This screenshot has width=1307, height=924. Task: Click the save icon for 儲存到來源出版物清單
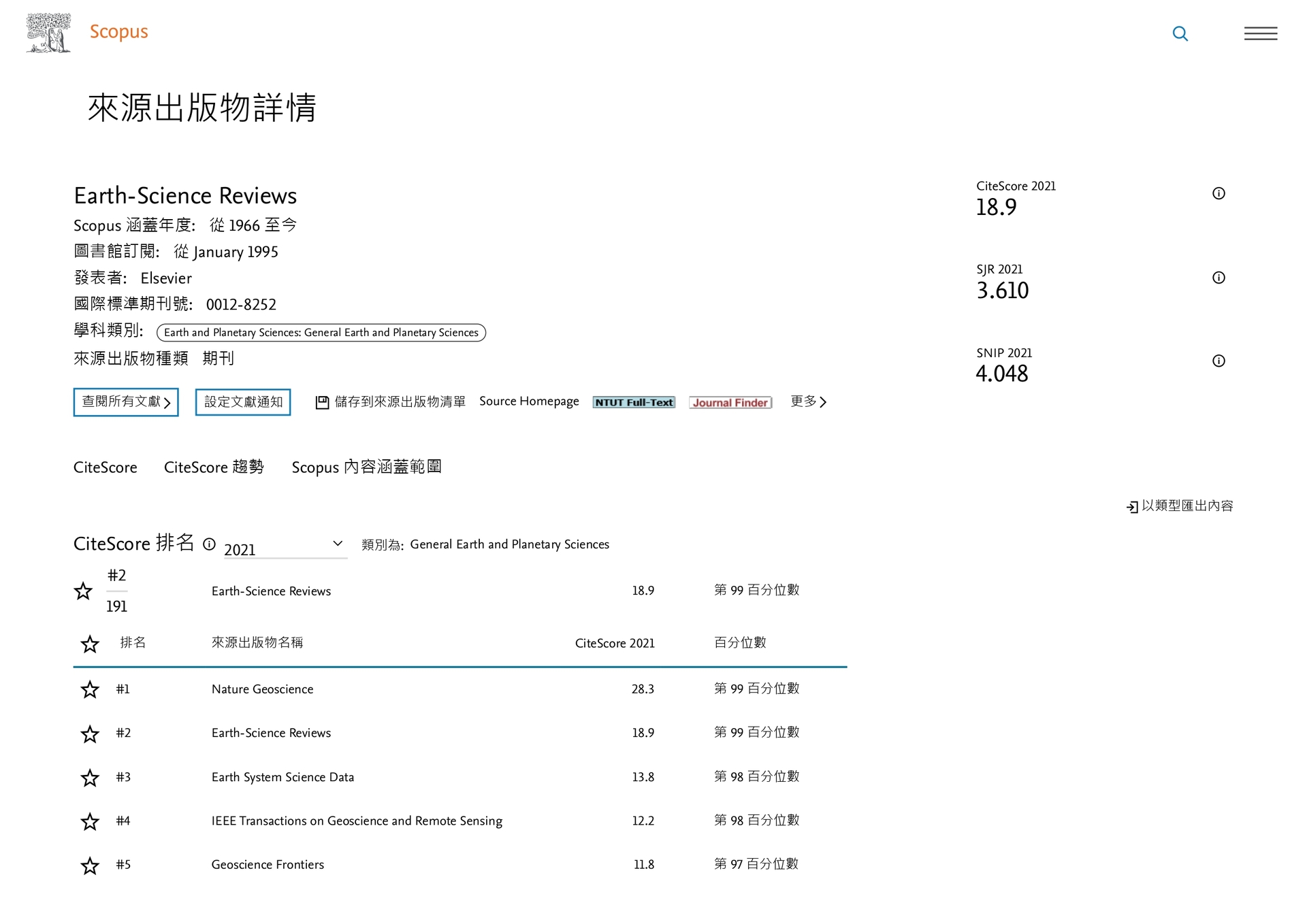coord(322,403)
